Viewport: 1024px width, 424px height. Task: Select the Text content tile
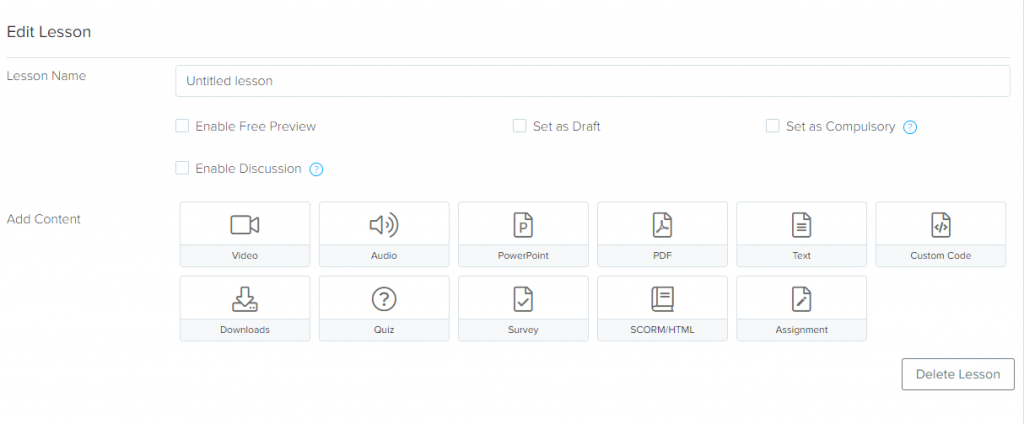tap(801, 234)
